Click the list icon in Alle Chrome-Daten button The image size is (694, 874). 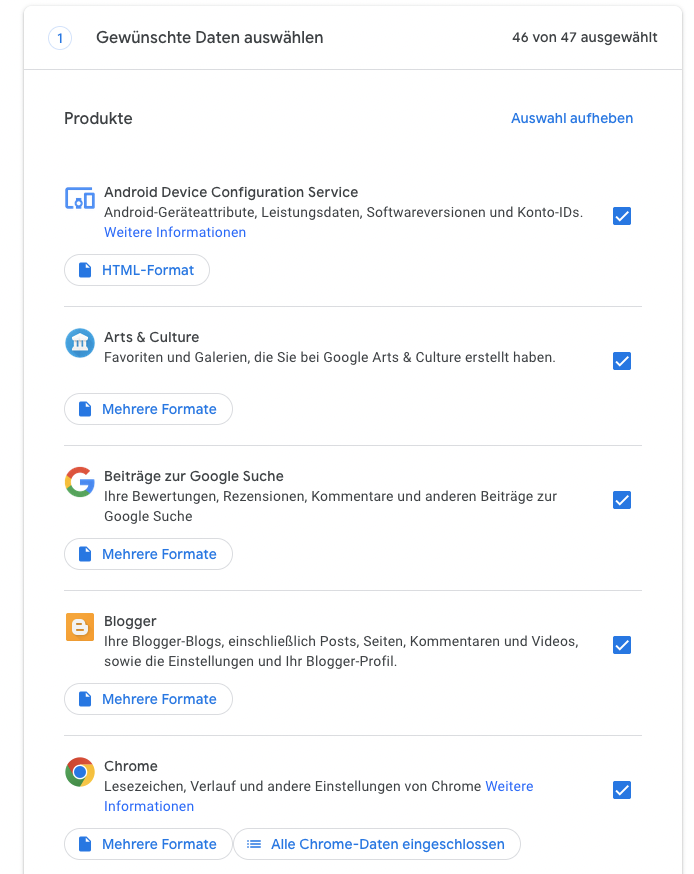click(x=254, y=844)
